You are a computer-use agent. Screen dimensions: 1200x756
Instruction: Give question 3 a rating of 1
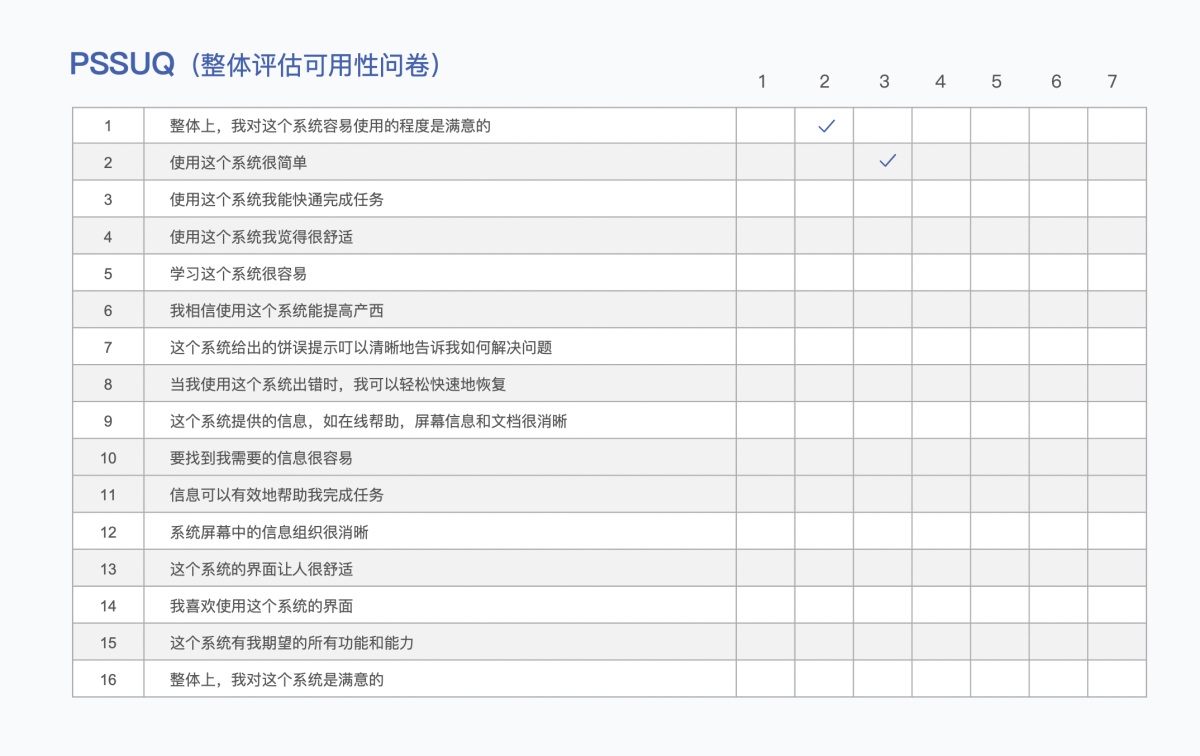coord(766,198)
